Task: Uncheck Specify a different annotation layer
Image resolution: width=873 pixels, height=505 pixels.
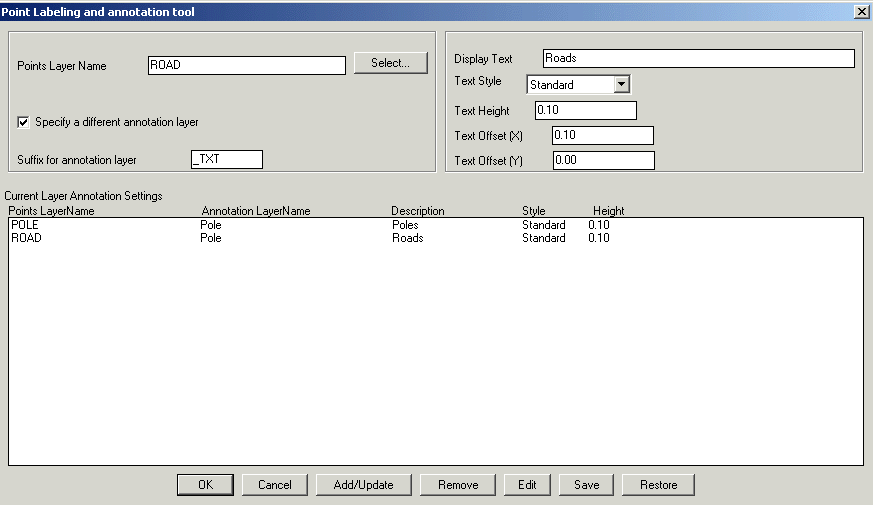Action: 24,122
